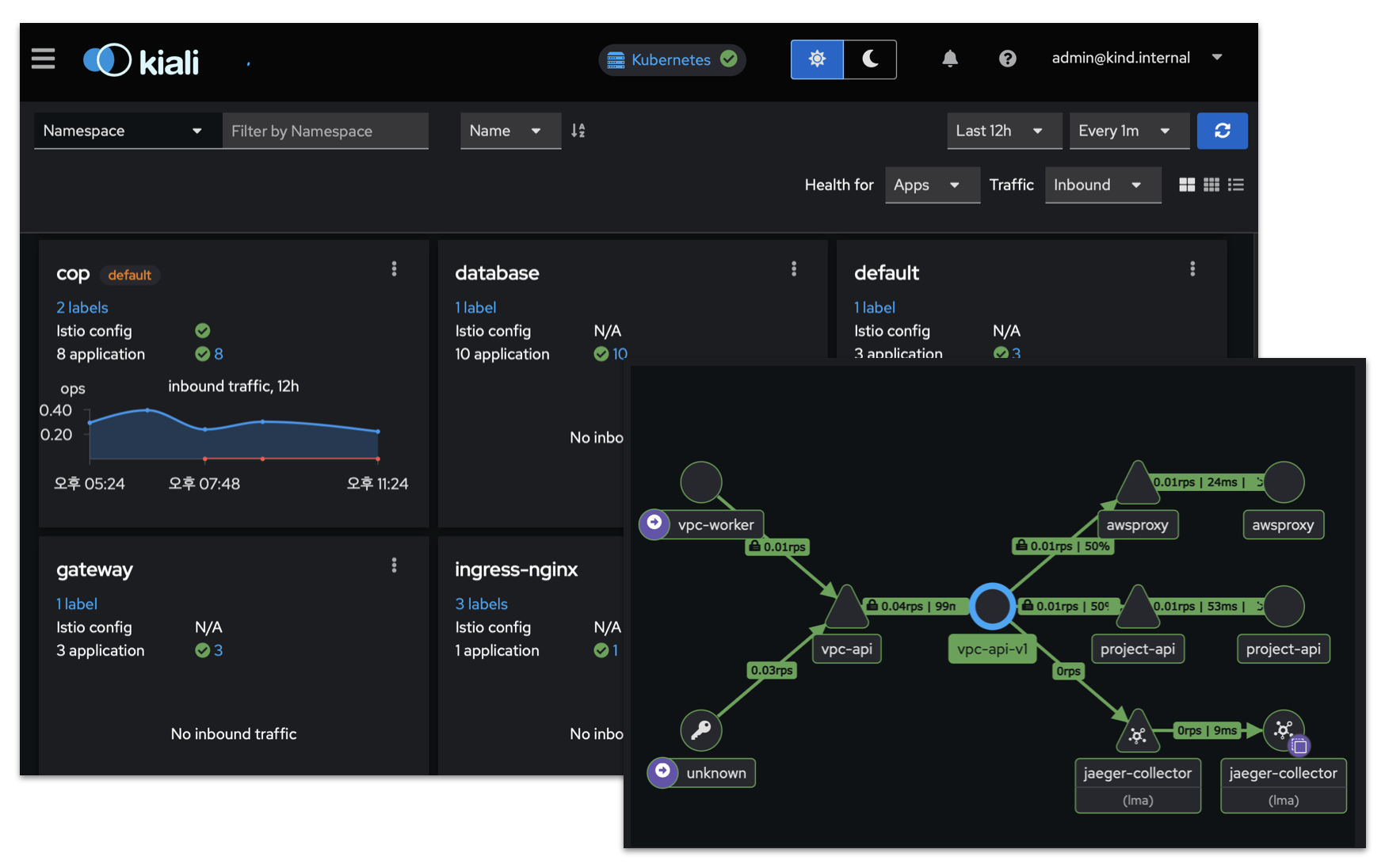The image size is (1385, 868).
Task: Select the light theme sun icon
Action: [817, 59]
